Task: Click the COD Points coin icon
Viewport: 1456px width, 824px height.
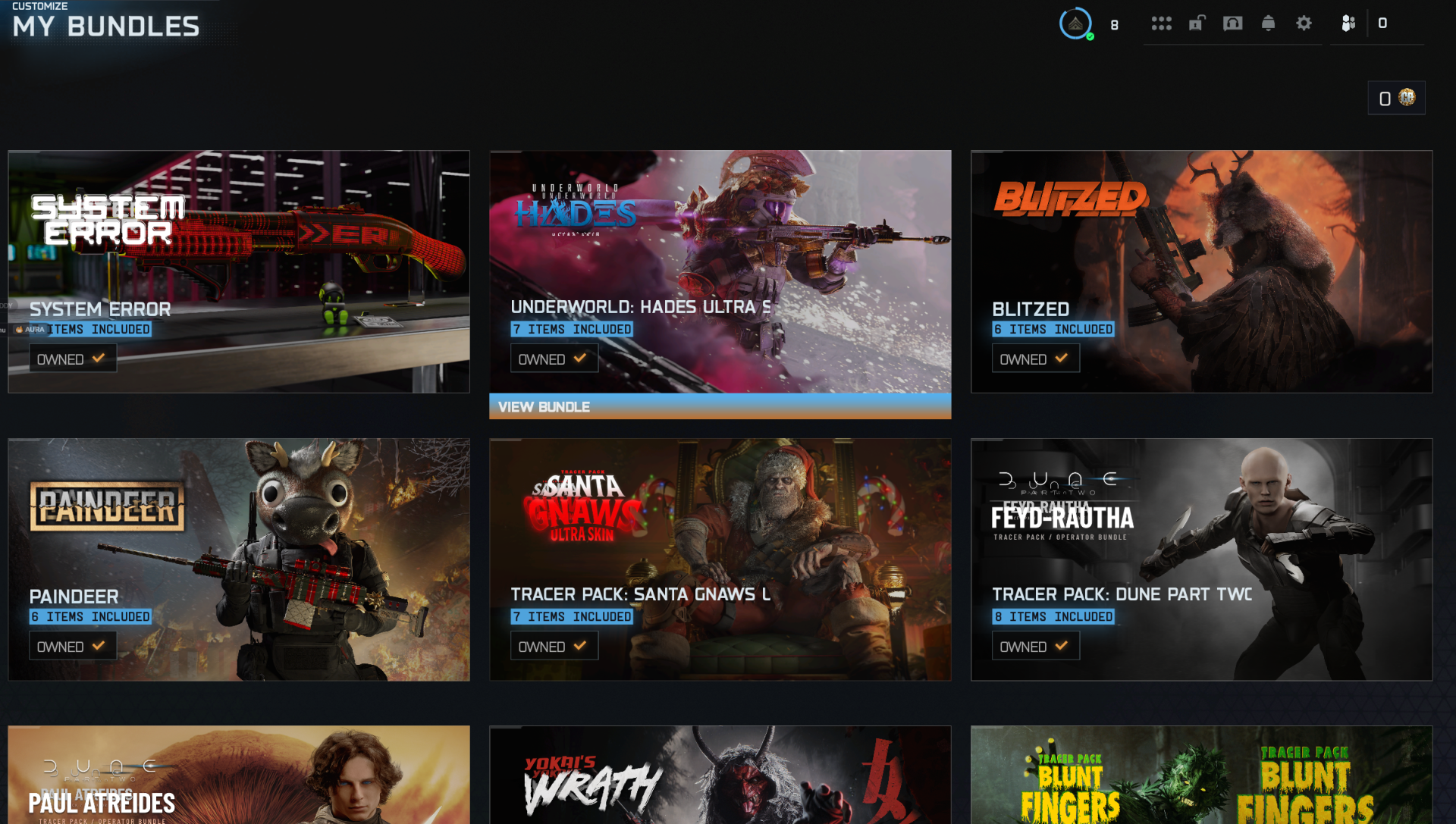Action: click(1407, 97)
